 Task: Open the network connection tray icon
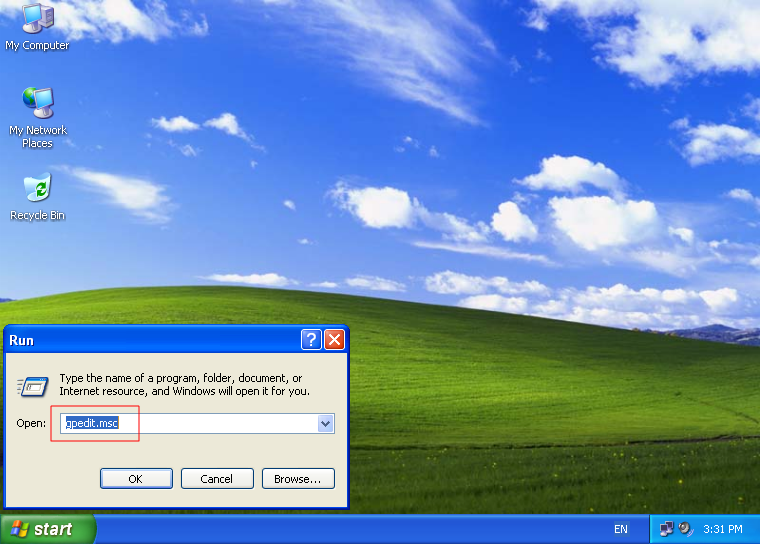(667, 529)
